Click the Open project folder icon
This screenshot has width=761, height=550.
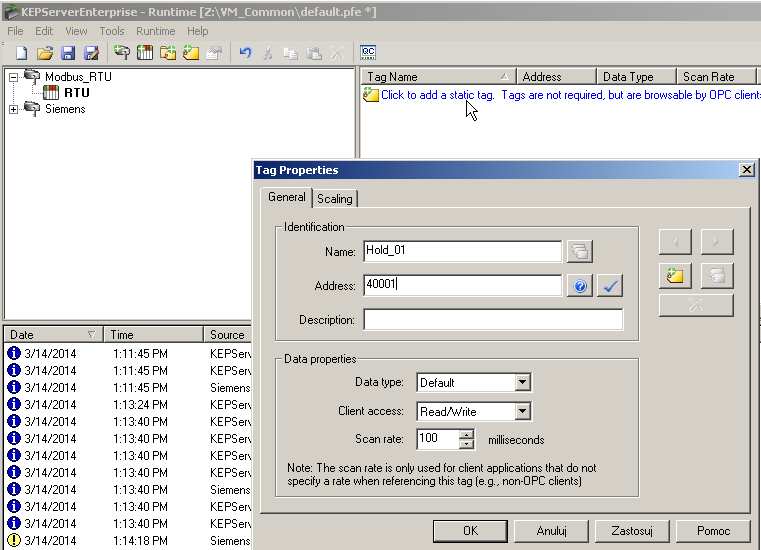(x=45, y=53)
